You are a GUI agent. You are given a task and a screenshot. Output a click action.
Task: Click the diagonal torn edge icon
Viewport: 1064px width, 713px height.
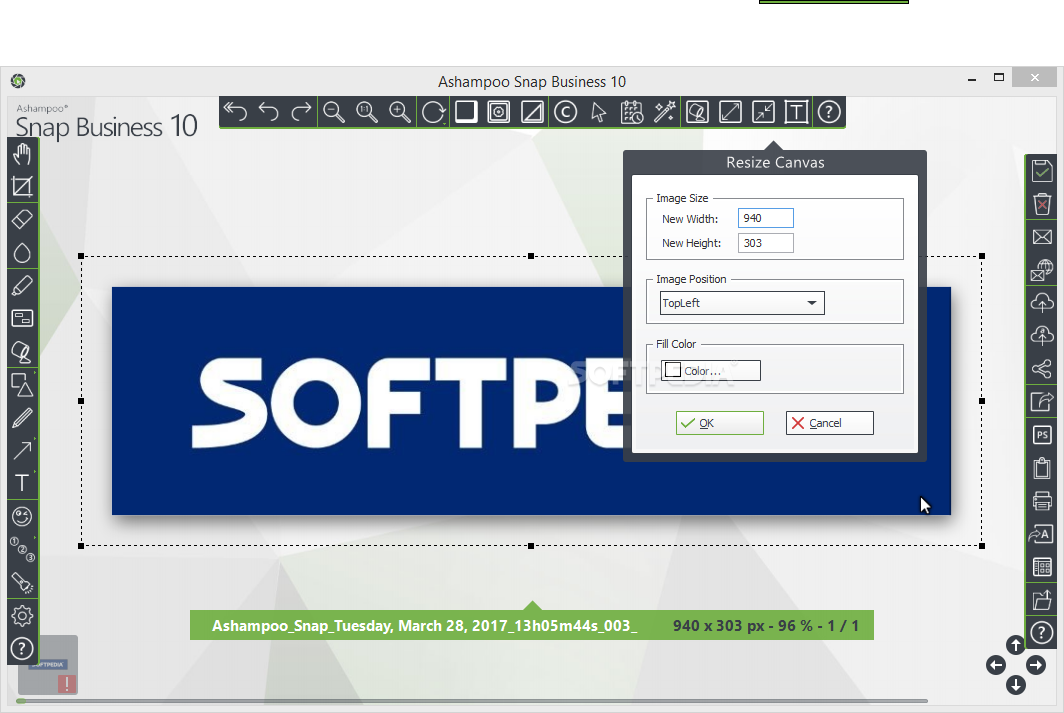(532, 111)
